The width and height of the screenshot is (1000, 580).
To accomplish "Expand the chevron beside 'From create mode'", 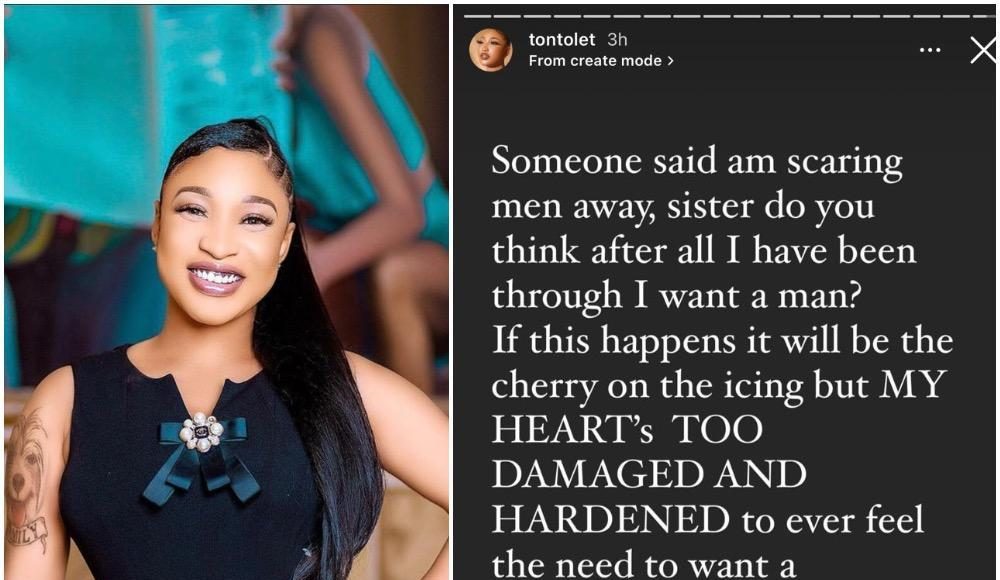I will [x=670, y=61].
